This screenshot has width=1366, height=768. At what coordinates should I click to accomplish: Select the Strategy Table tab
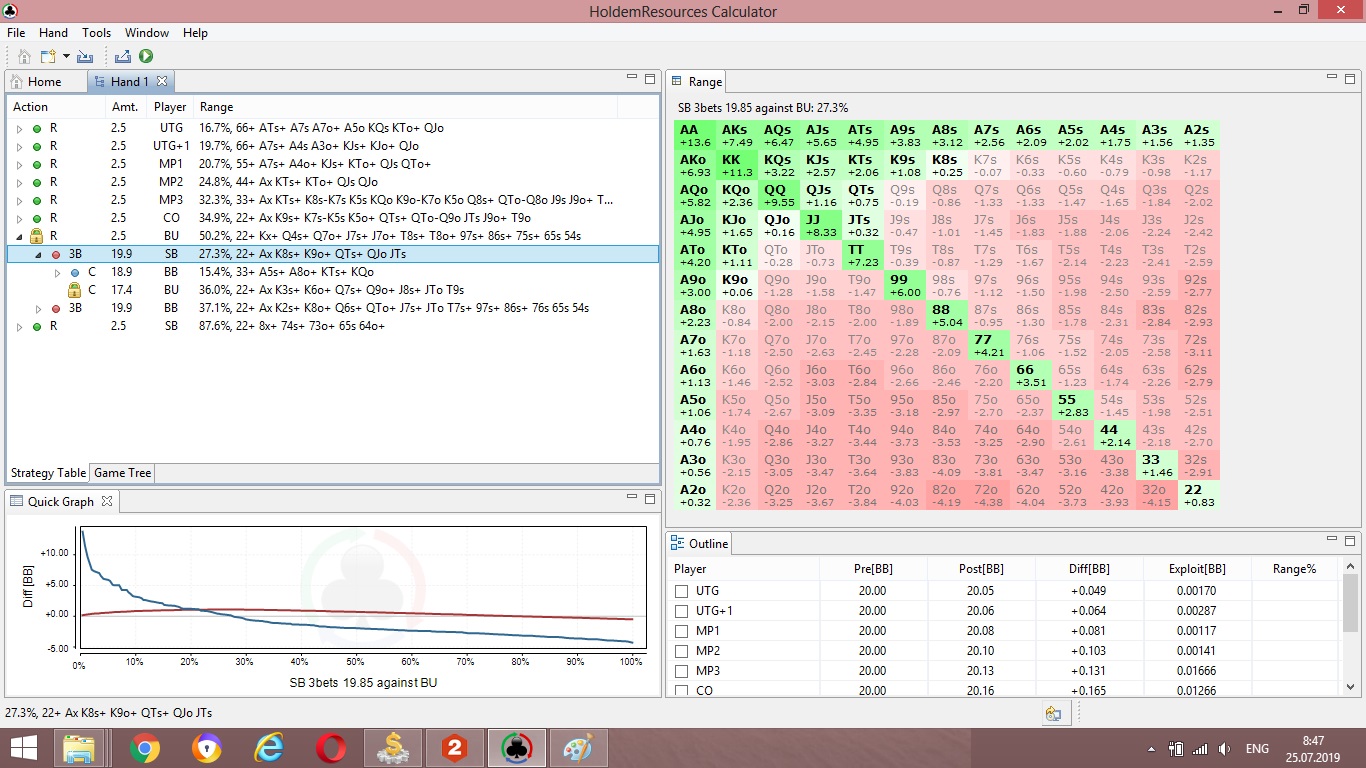48,473
